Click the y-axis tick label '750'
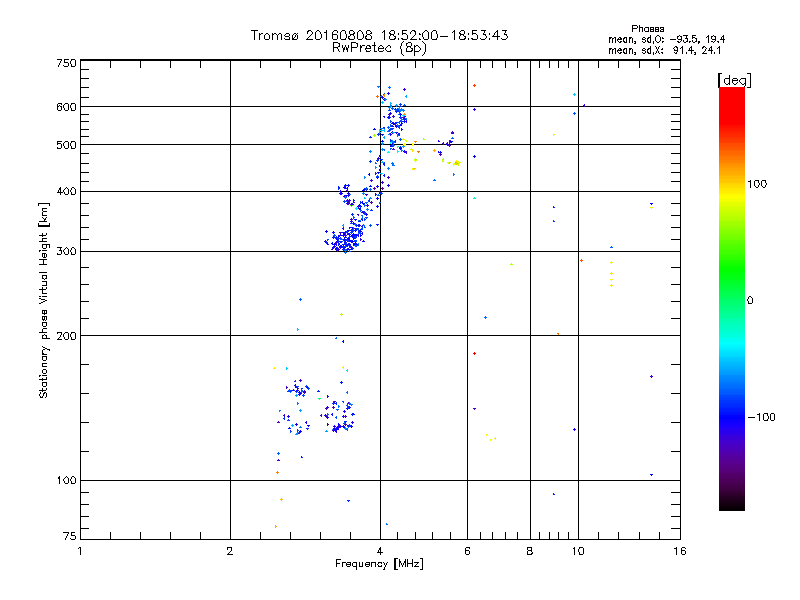Viewport: 800px width, 600px height. pos(67,63)
